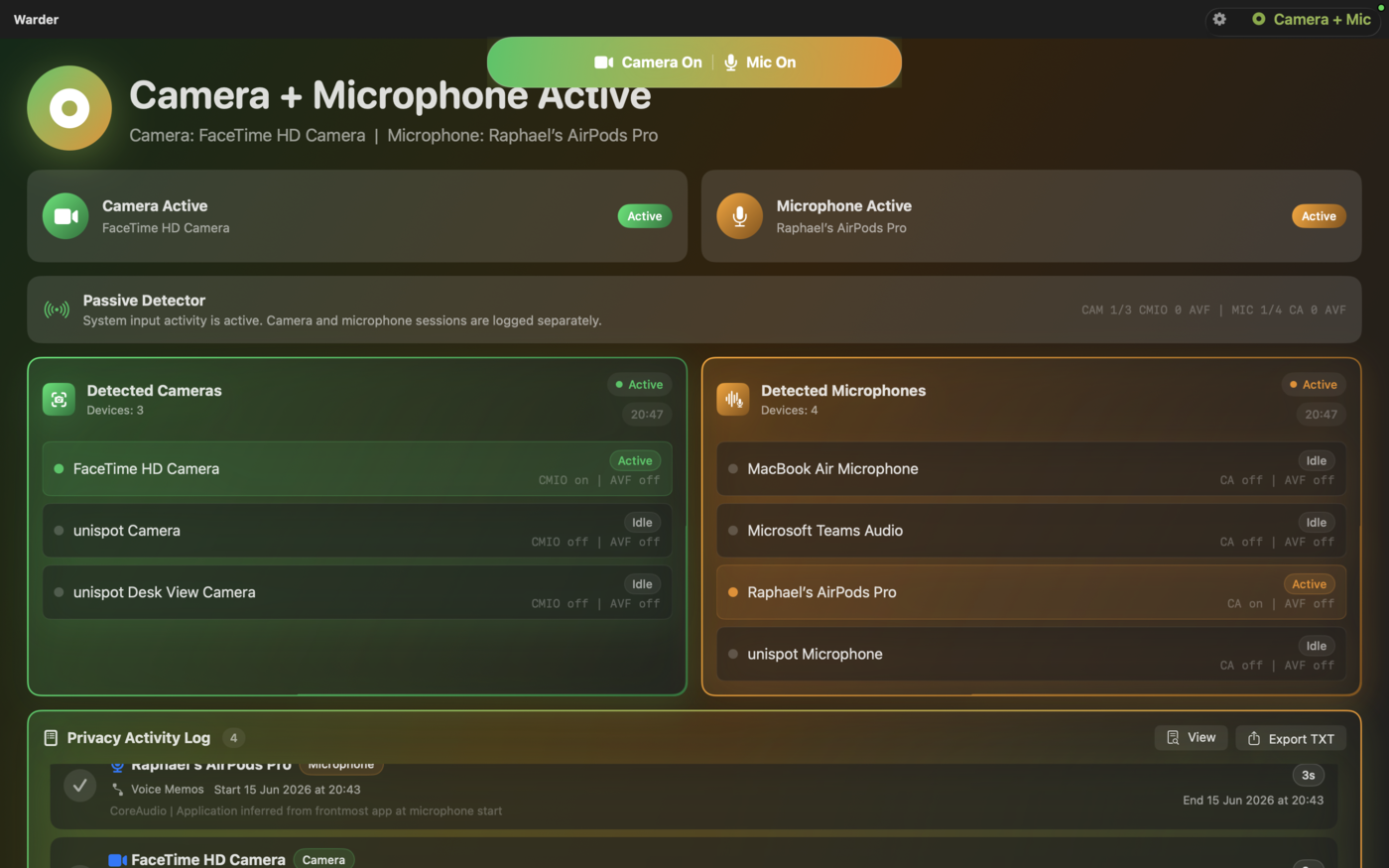
Task: Click the Active badge on Raphael's AirPods Pro row
Action: click(x=1310, y=584)
